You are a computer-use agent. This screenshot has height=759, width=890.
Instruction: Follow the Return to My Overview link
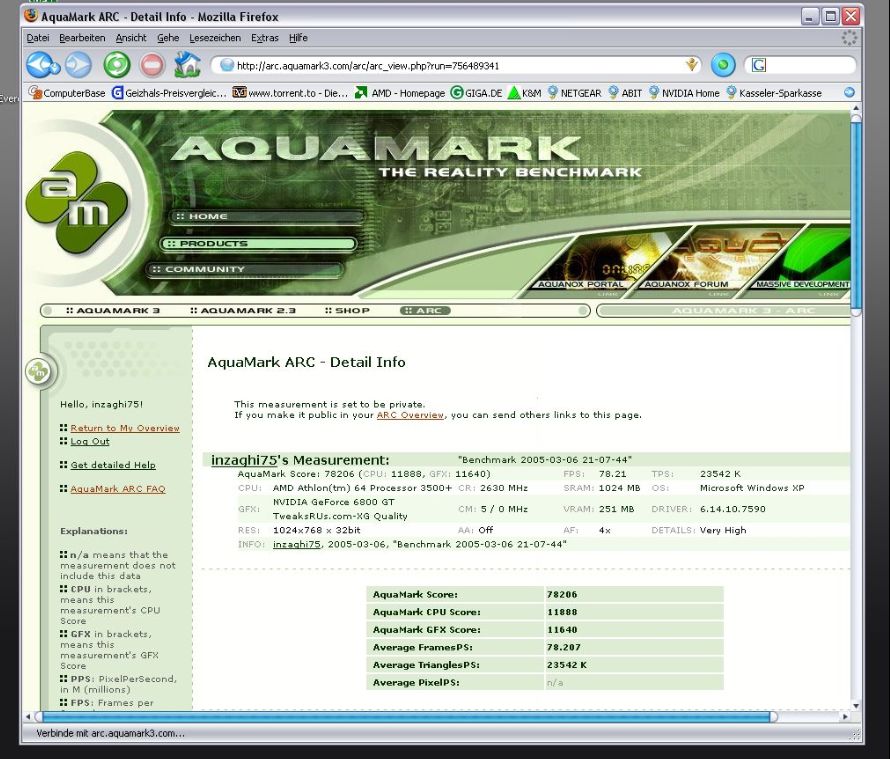[125, 428]
